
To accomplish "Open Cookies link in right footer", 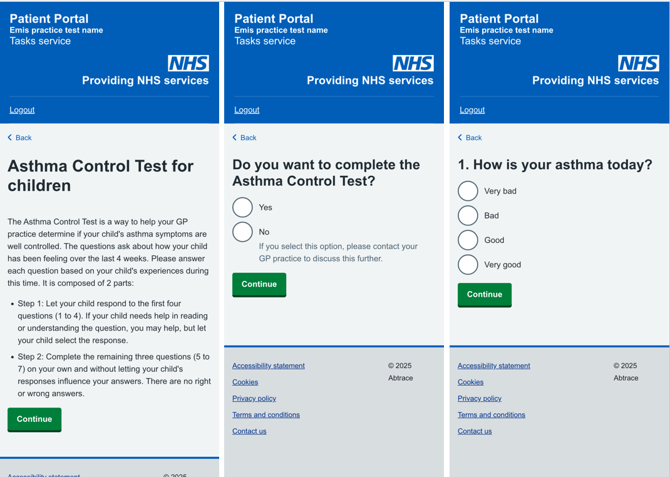I will pyautogui.click(x=471, y=382).
